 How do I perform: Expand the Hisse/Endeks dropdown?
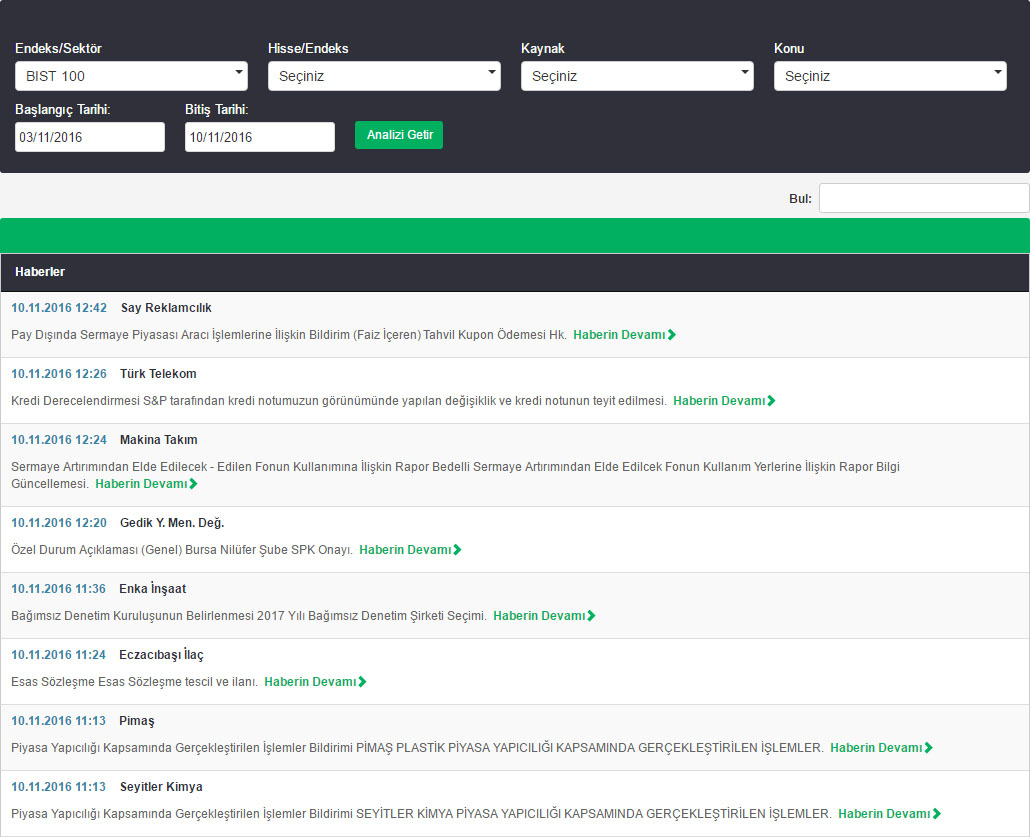point(384,76)
